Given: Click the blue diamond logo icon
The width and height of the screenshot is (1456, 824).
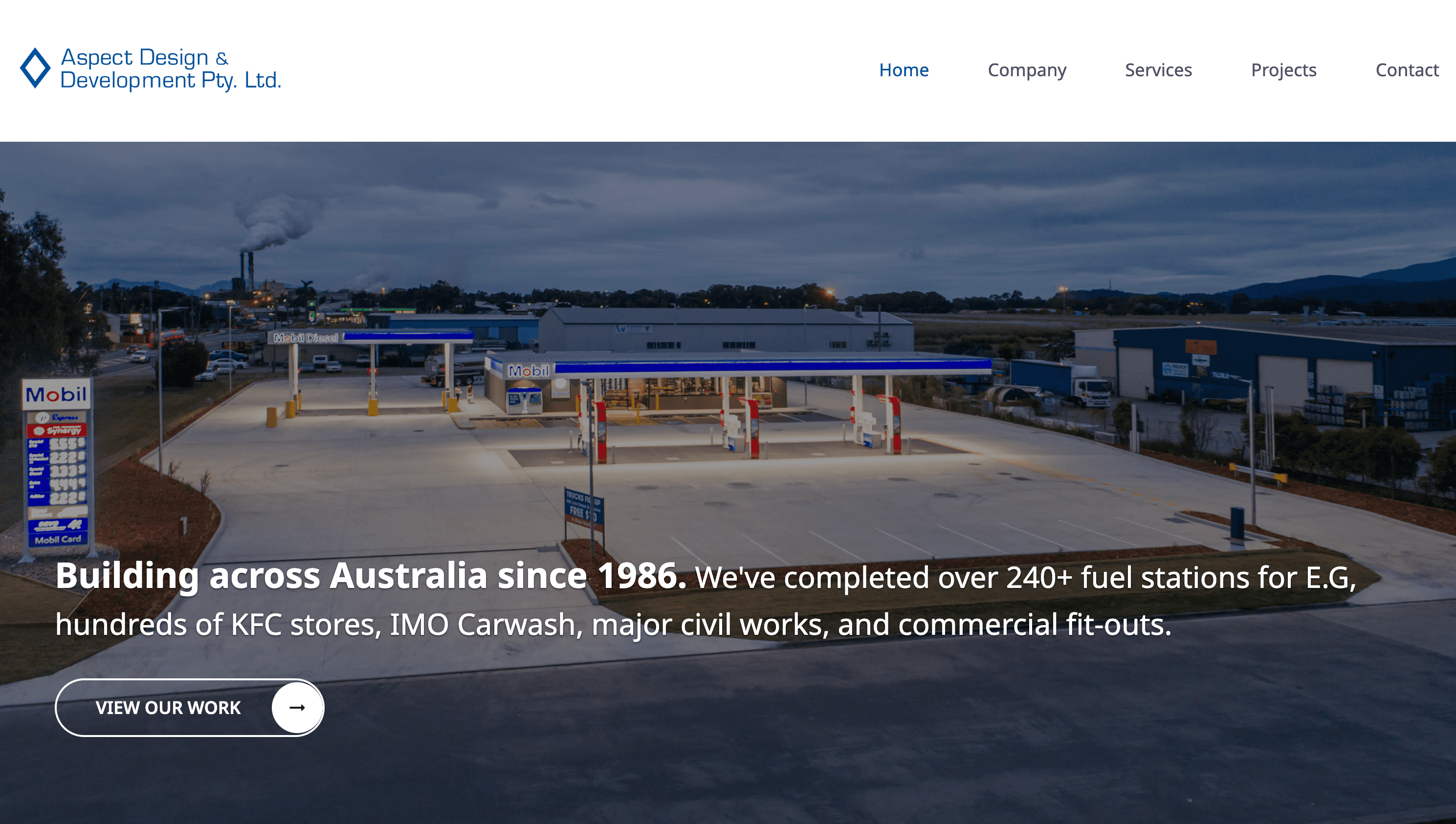Looking at the screenshot, I should (35, 68).
